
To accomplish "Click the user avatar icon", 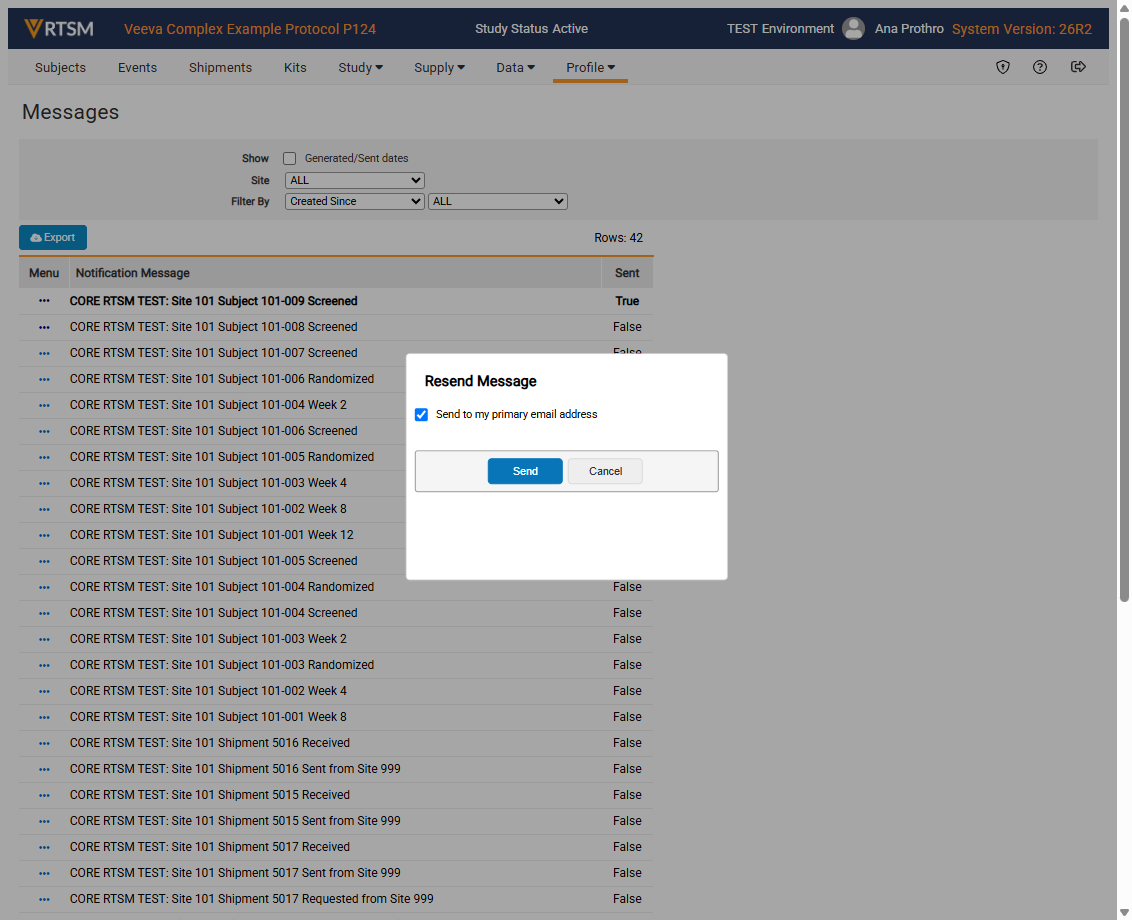I will click(853, 29).
